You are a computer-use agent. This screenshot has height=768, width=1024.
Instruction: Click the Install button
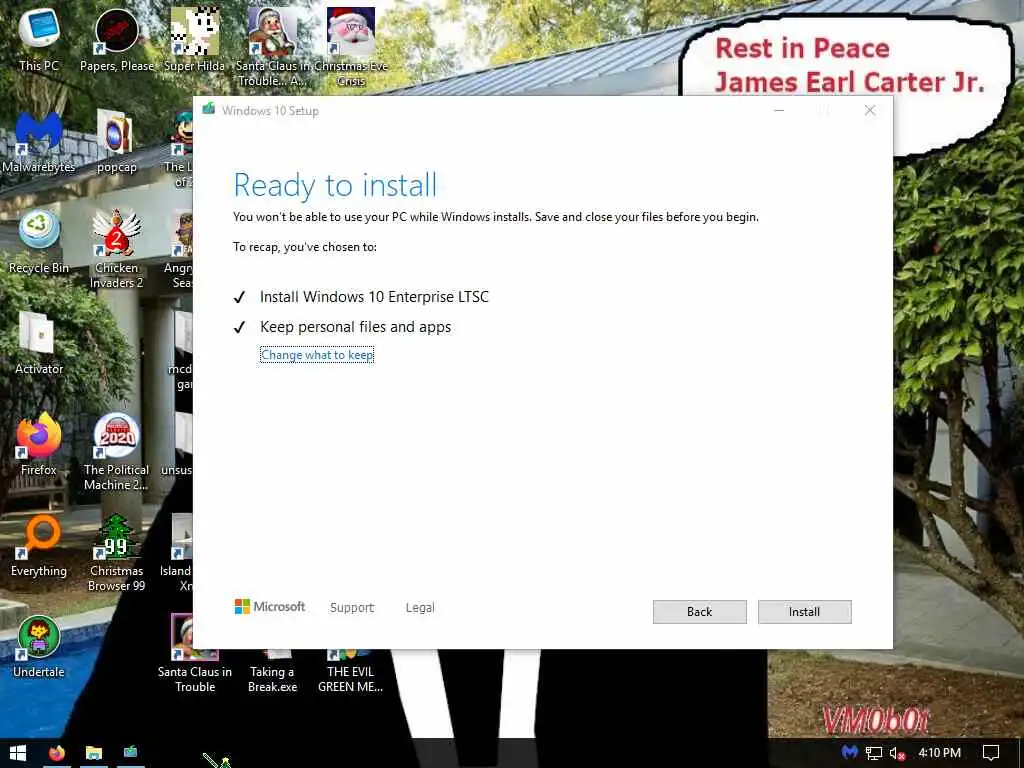tap(805, 612)
